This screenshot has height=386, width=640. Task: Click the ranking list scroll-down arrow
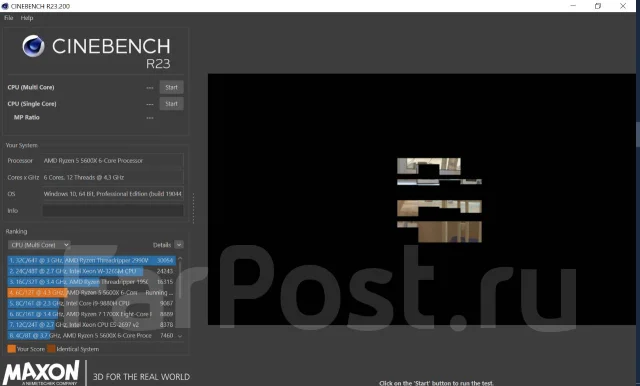pos(180,336)
